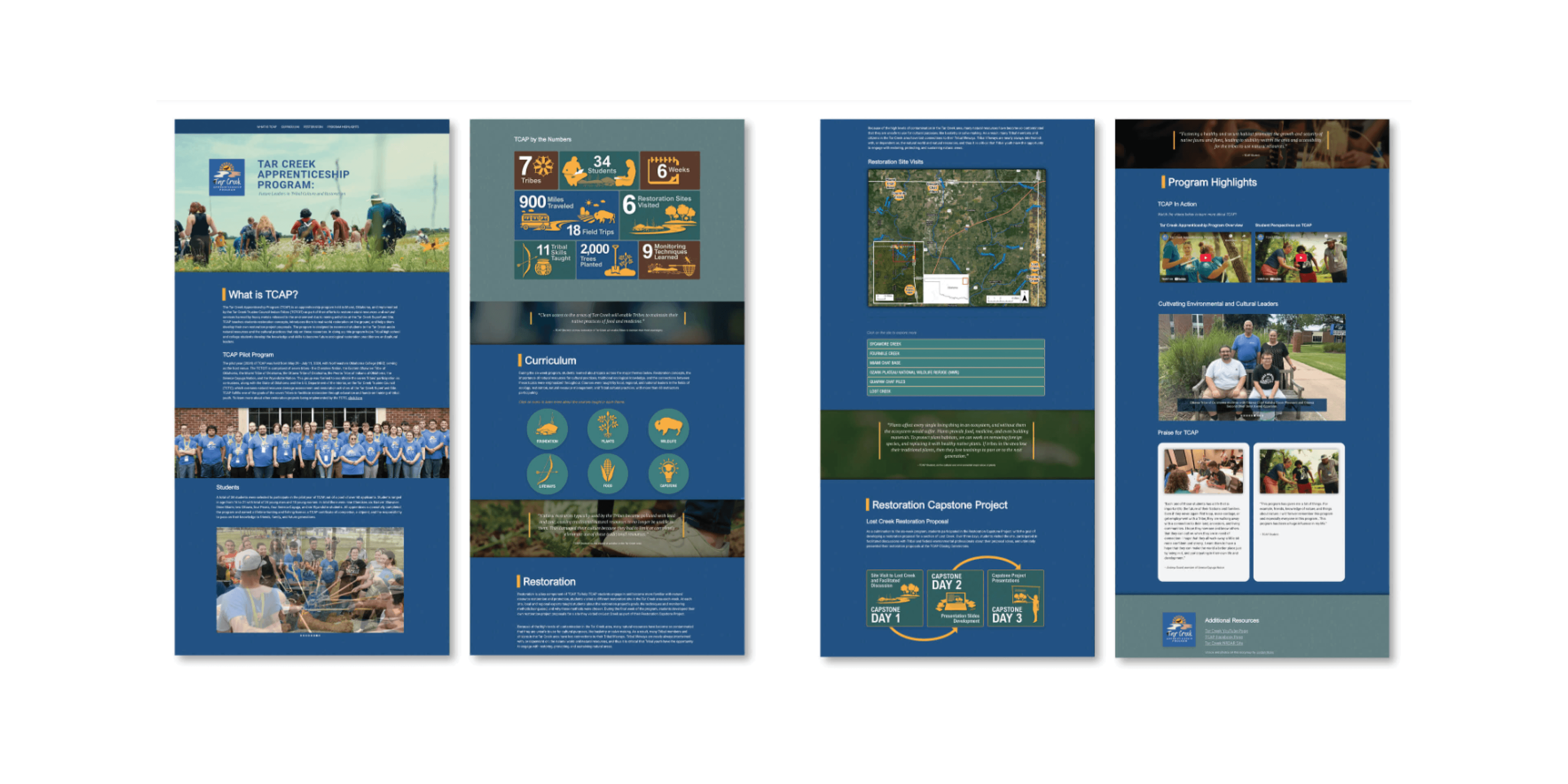Click the 9 Monitoring Techniques Learned tile
Image resolution: width=1568 pixels, height=784 pixels.
(x=669, y=260)
